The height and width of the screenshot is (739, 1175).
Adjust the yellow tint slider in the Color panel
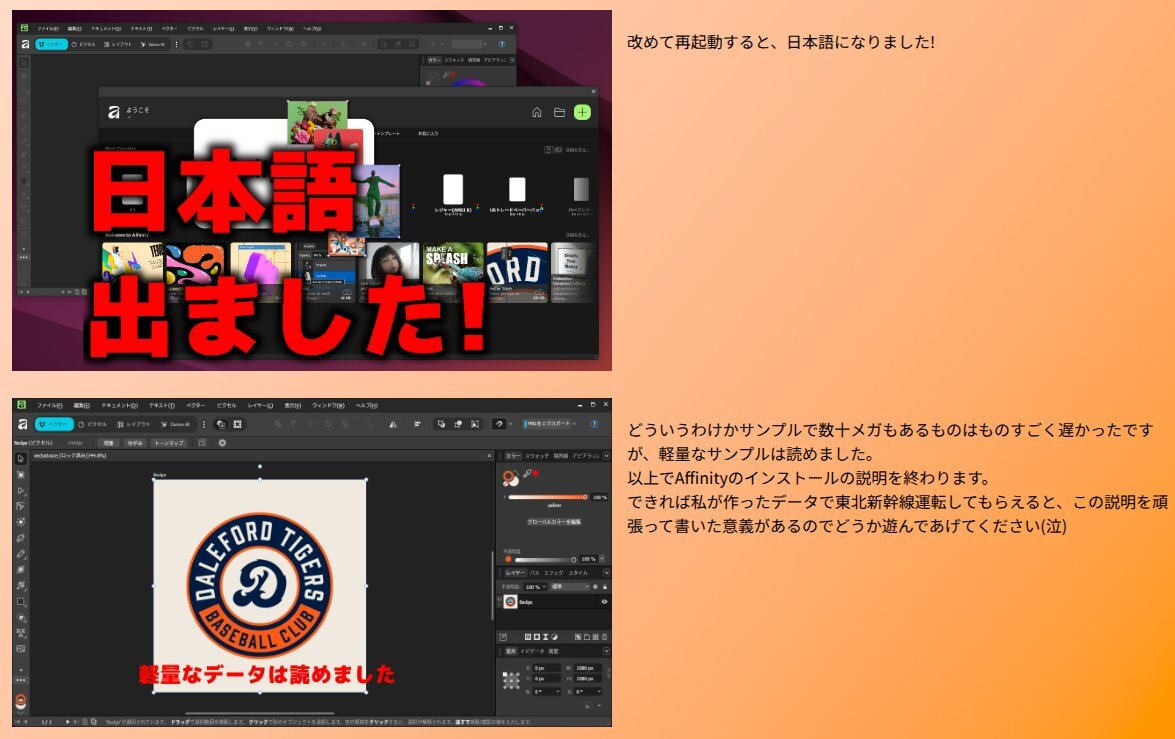pyautogui.click(x=548, y=497)
